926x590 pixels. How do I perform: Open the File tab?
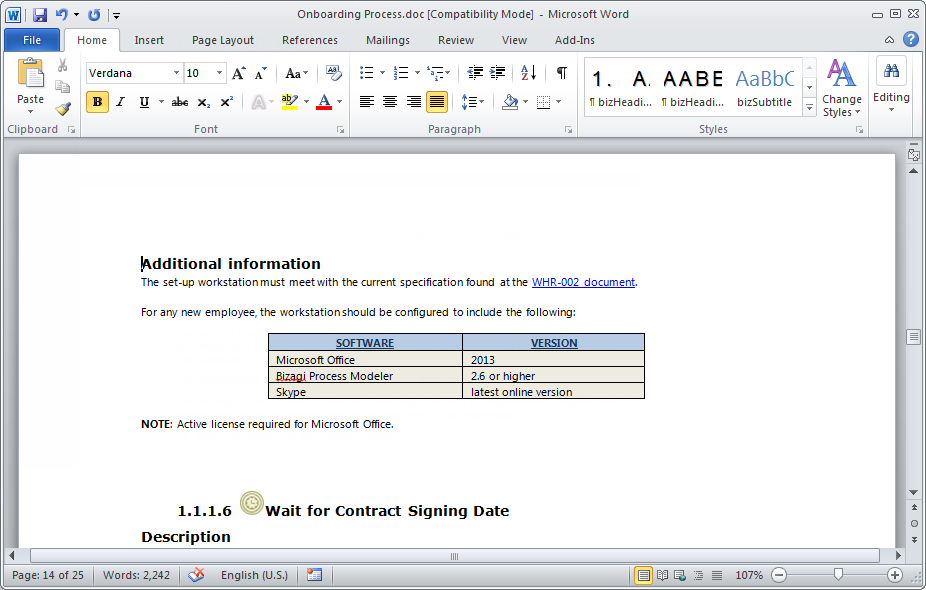[32, 40]
